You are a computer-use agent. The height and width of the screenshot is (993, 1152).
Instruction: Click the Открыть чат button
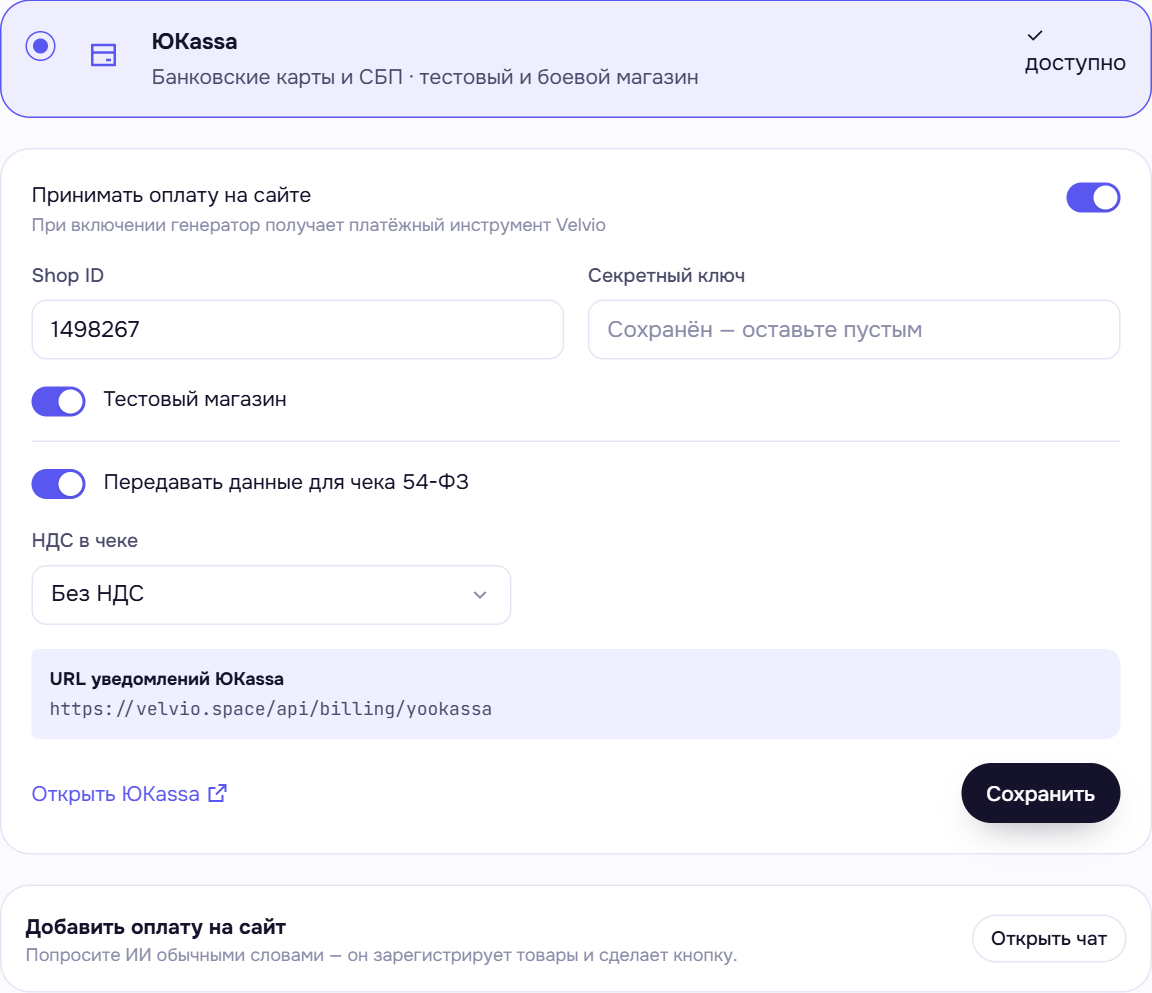click(1048, 939)
